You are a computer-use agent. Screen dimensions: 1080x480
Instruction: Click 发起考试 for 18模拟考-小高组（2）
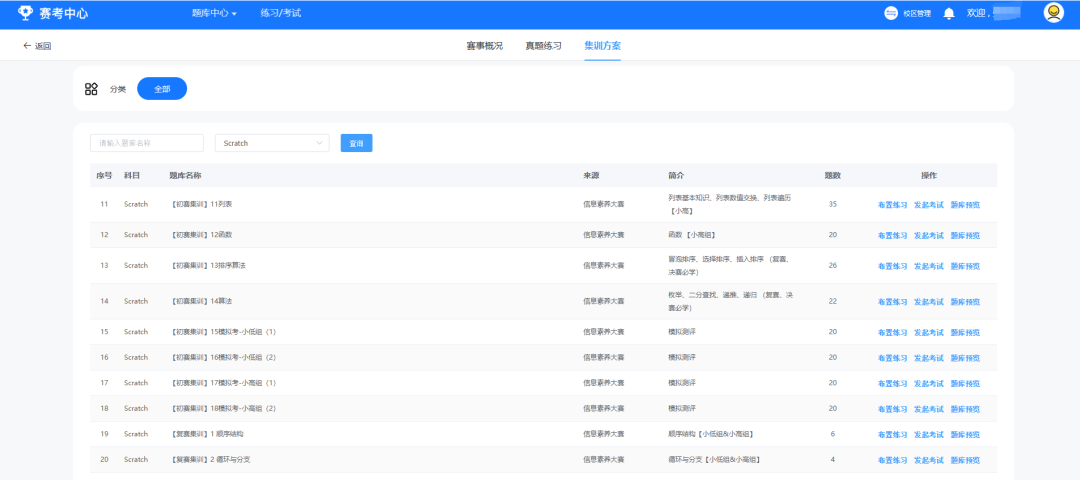[928, 409]
